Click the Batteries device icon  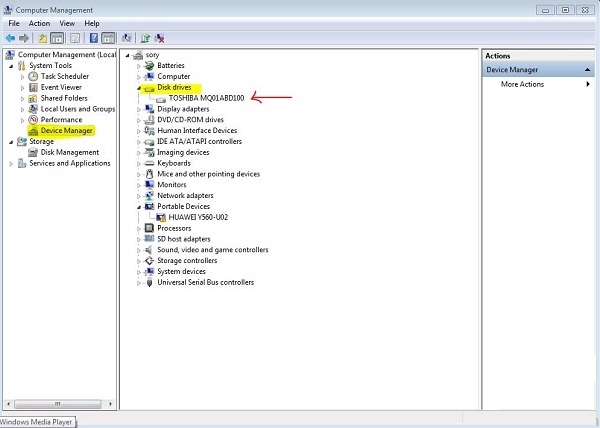(150, 65)
